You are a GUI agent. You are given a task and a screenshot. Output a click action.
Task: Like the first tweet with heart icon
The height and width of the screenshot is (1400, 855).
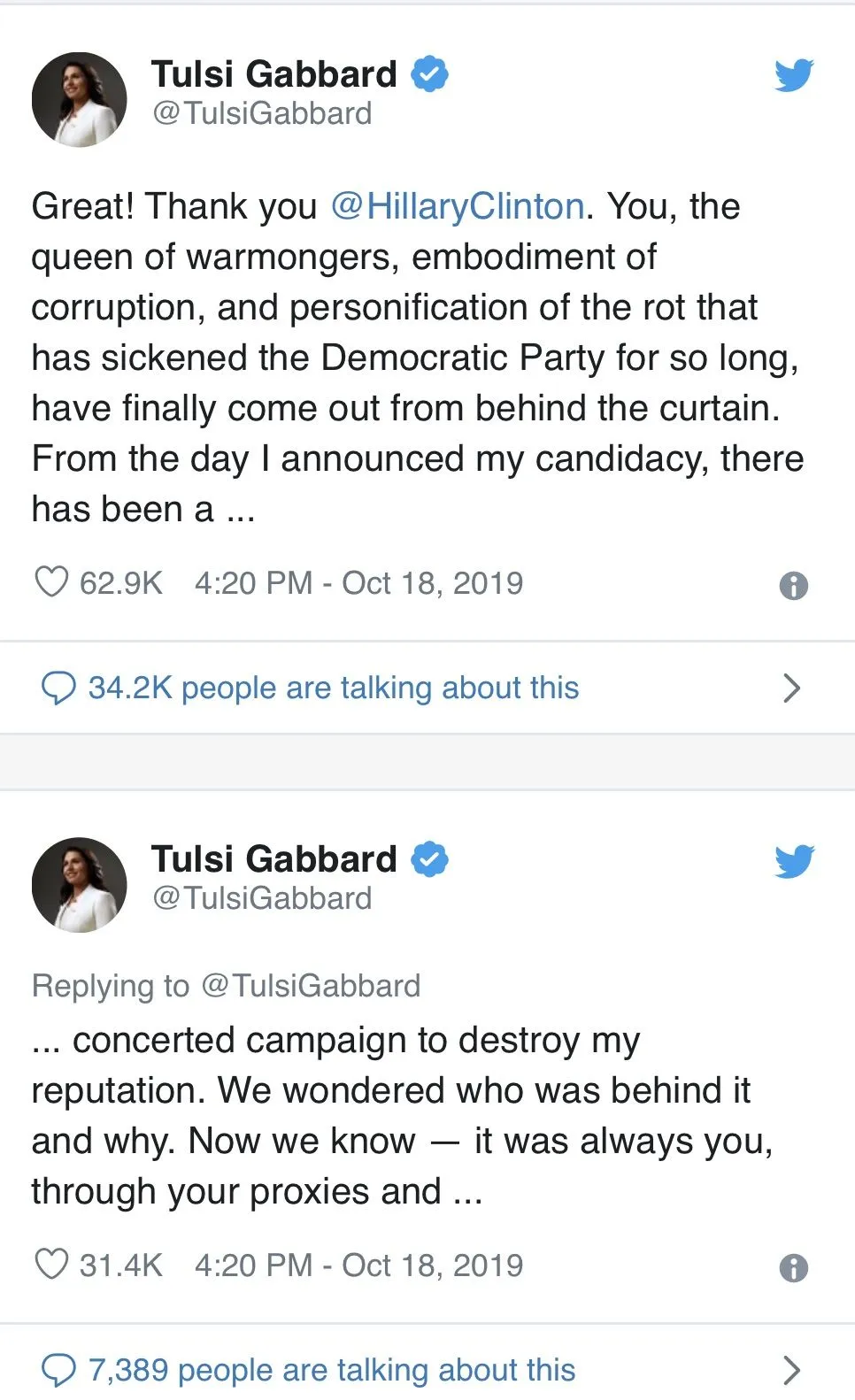(51, 582)
